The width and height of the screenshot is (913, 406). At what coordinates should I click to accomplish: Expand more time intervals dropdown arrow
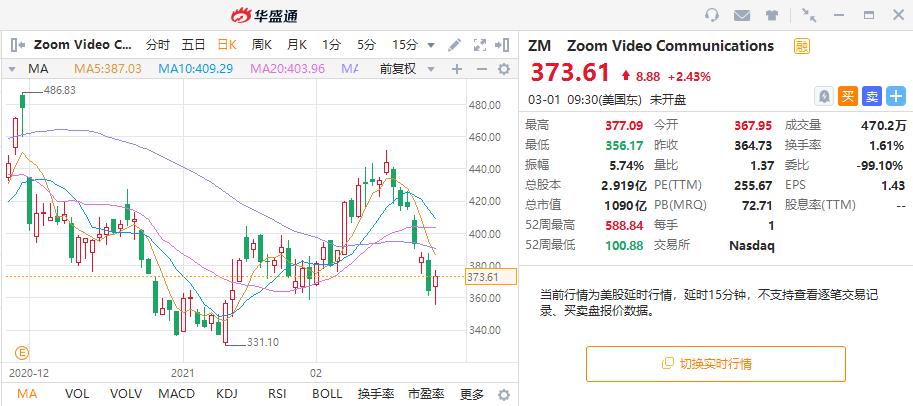point(431,45)
